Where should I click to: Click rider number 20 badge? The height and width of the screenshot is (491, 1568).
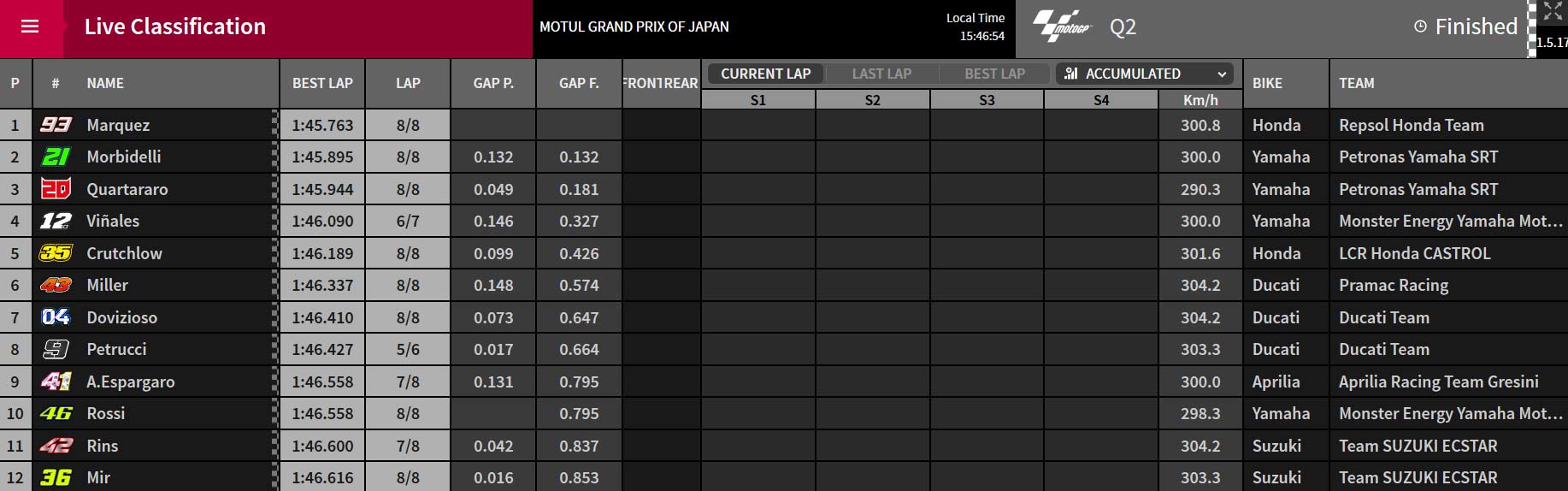click(56, 189)
